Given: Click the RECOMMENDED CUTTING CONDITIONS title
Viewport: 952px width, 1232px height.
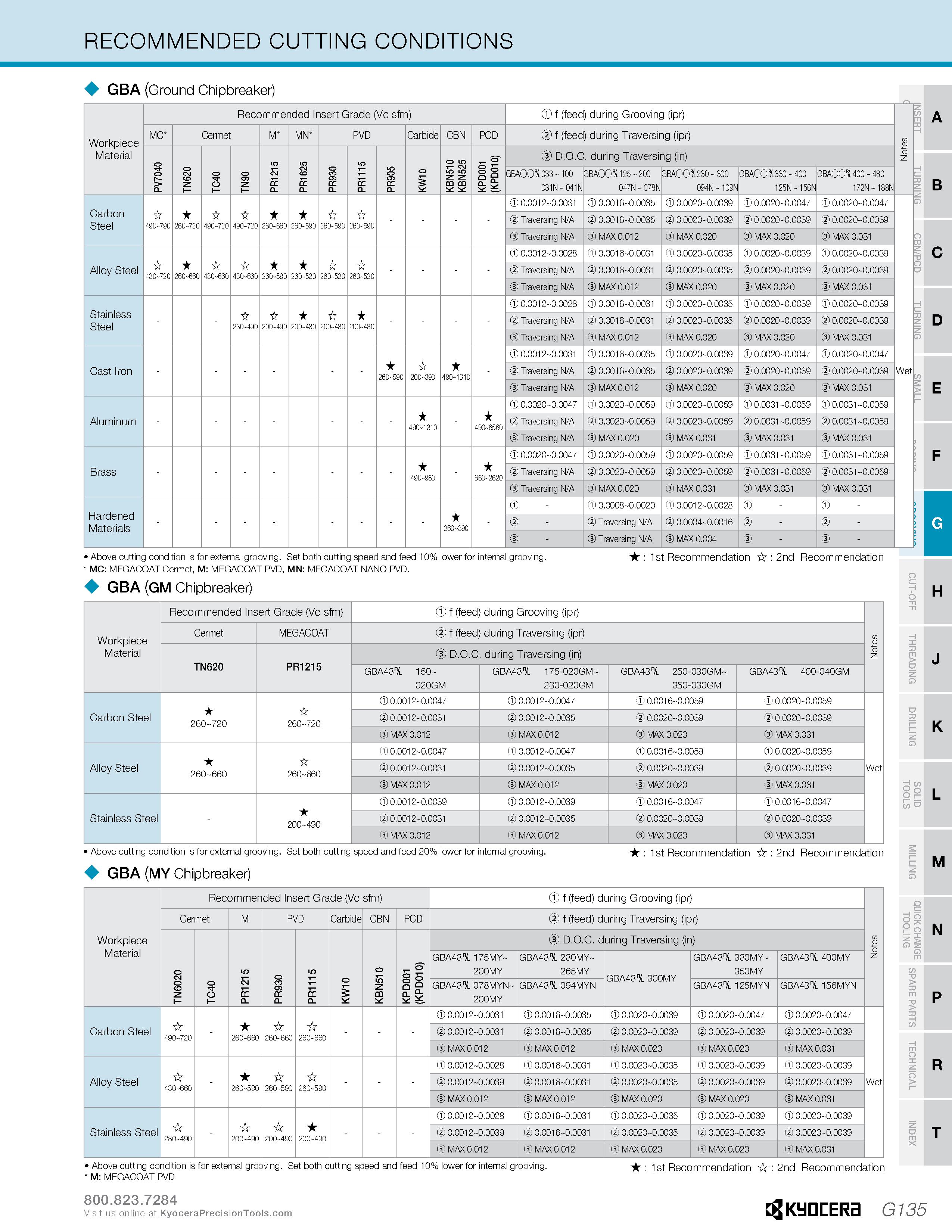Looking at the screenshot, I should coord(298,41).
